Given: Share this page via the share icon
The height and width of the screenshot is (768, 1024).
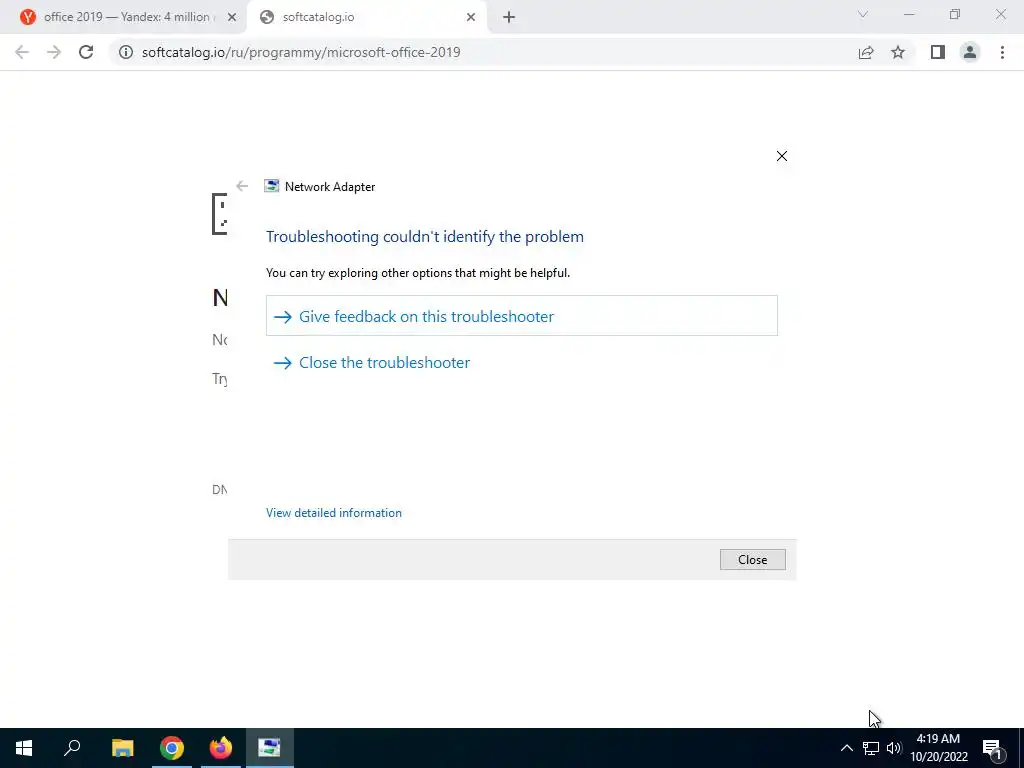Looking at the screenshot, I should pyautogui.click(x=866, y=52).
